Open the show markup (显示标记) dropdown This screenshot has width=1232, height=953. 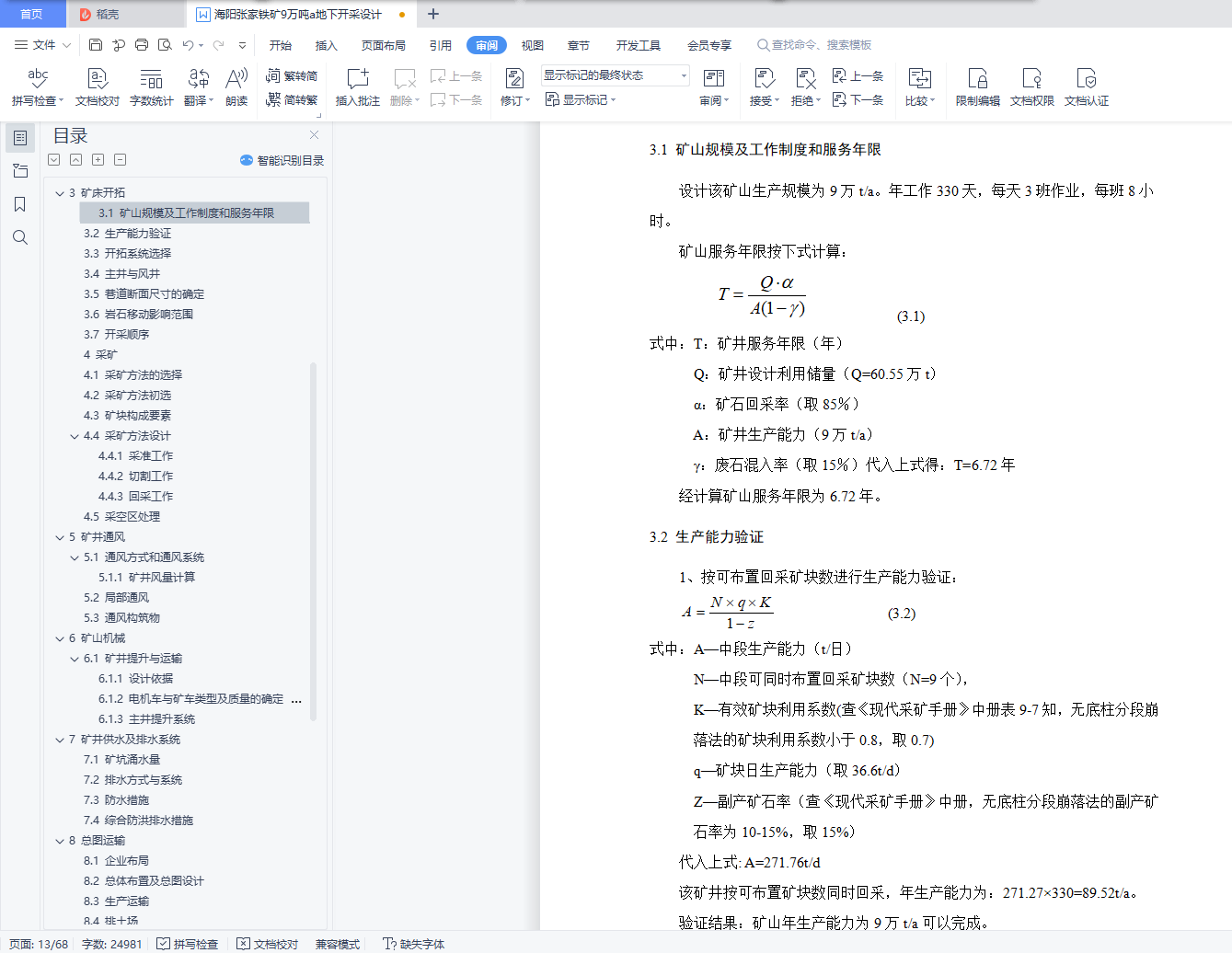[581, 99]
